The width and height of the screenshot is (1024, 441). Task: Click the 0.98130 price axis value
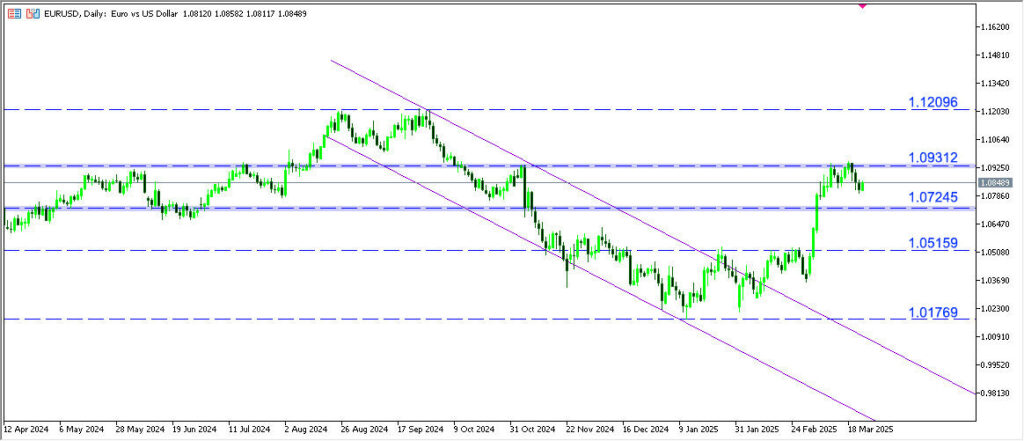[x=996, y=393]
